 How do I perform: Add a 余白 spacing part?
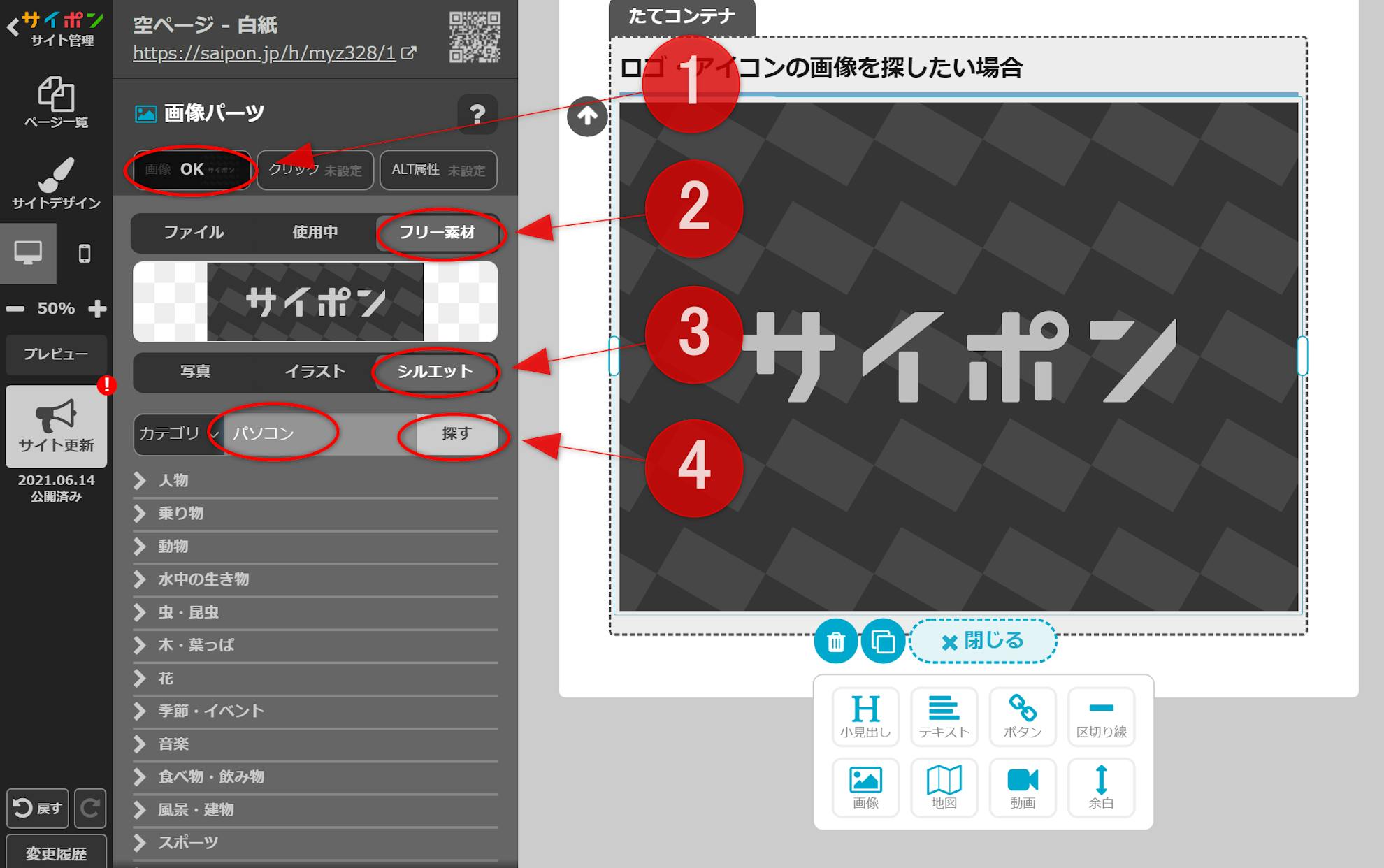pyautogui.click(x=1101, y=788)
